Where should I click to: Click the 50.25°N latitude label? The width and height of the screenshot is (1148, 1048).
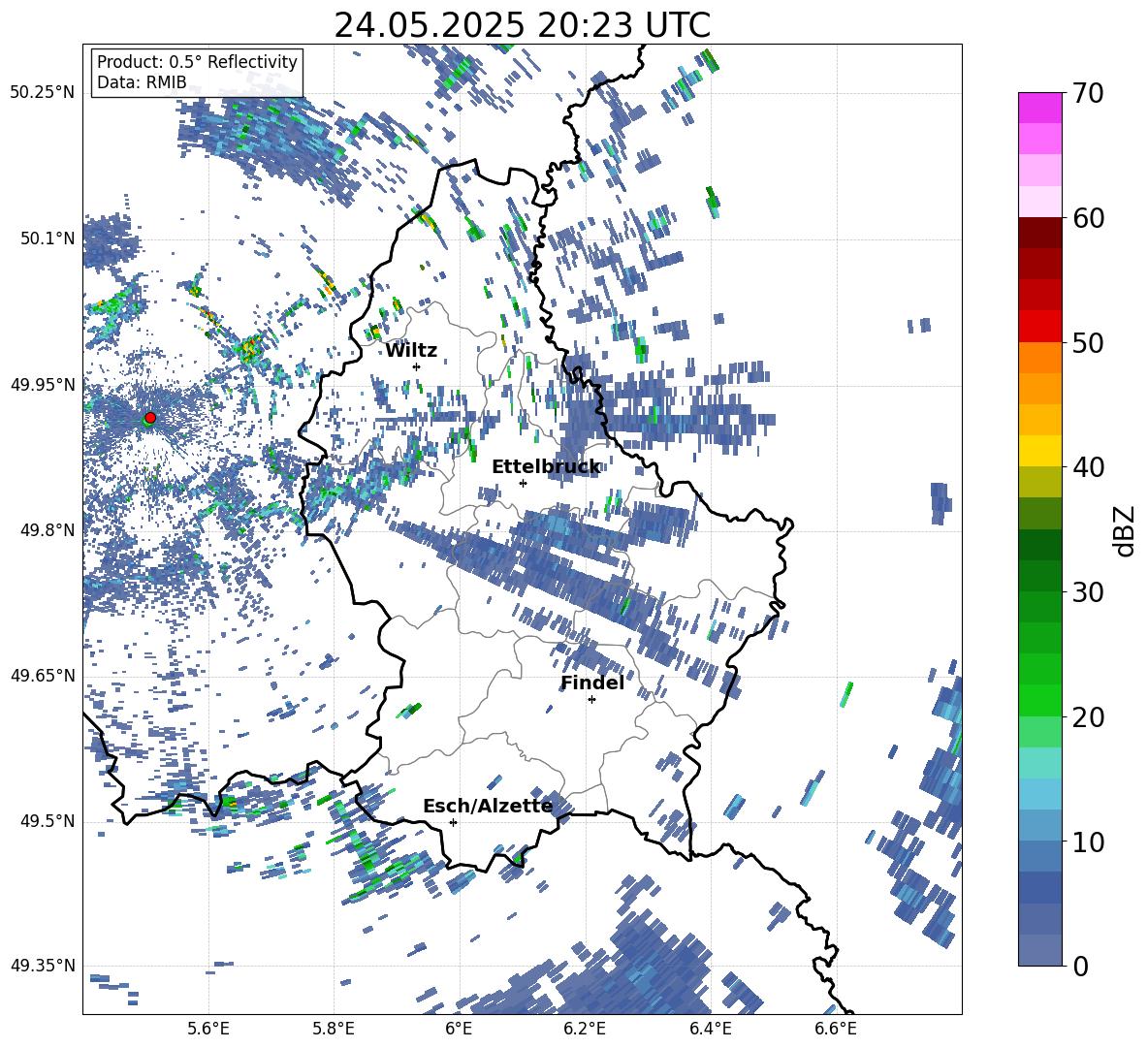tap(43, 93)
